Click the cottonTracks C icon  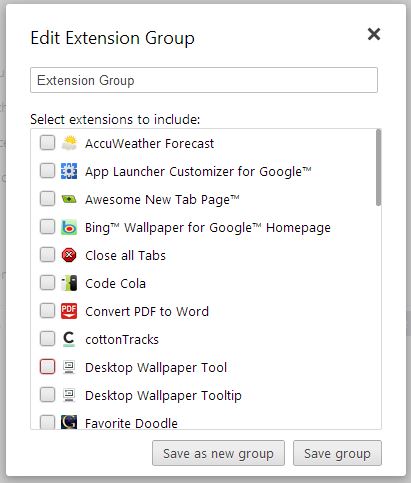click(x=69, y=339)
